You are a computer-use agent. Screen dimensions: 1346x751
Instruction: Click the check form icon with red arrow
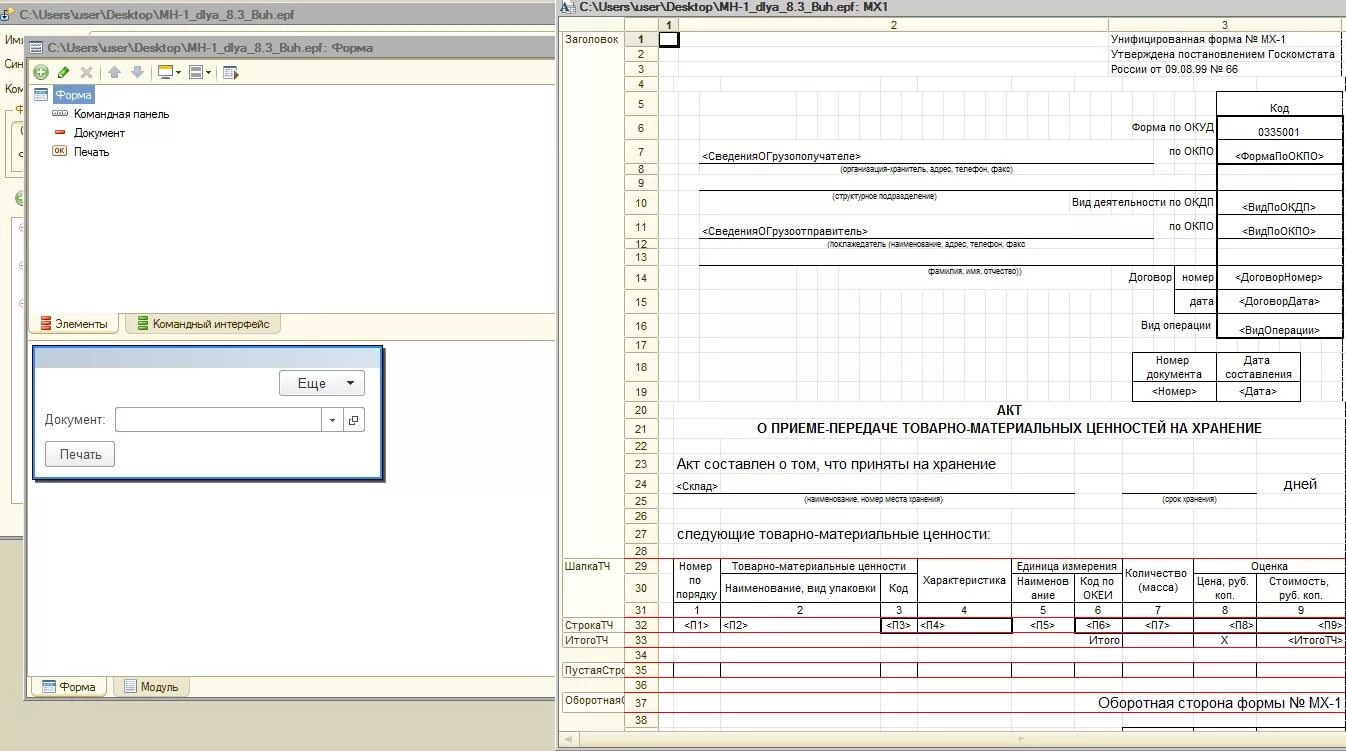pos(230,72)
